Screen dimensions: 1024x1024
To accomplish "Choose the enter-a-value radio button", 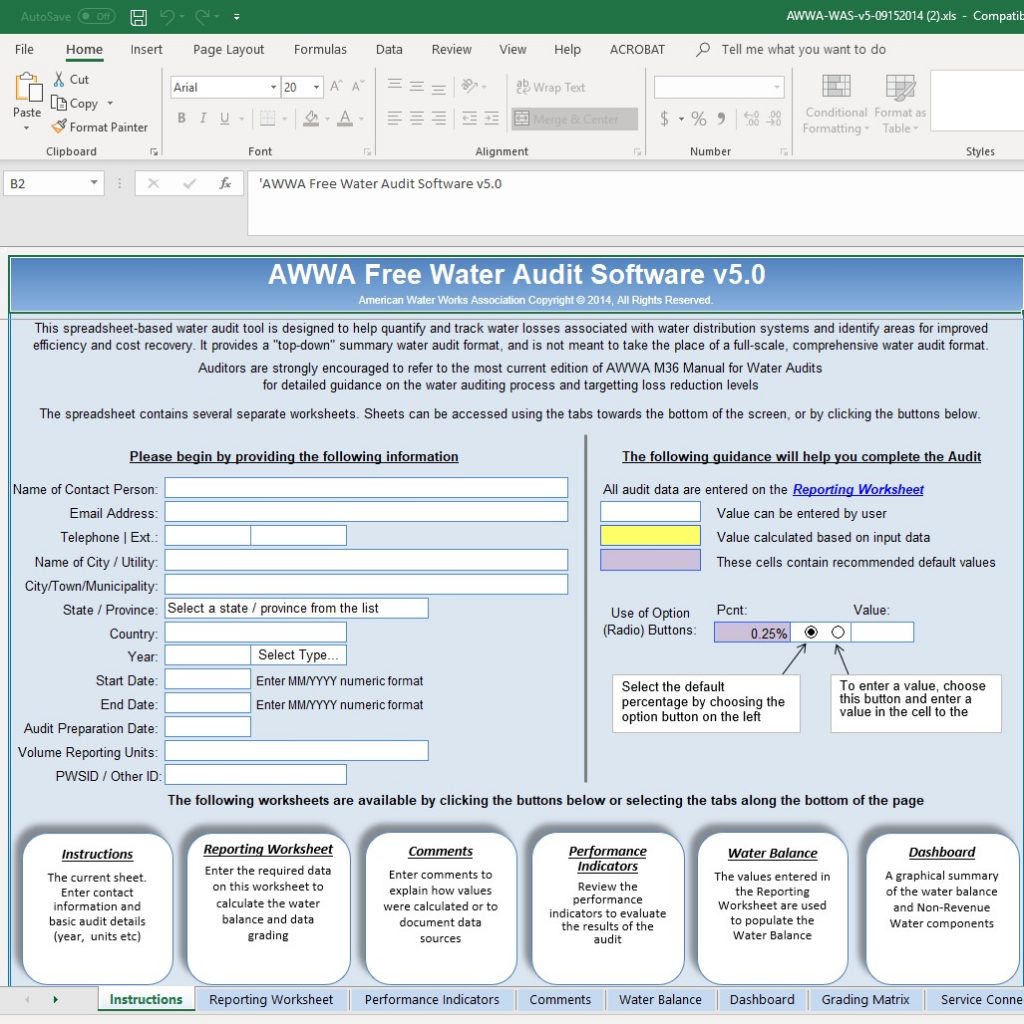I will (836, 631).
